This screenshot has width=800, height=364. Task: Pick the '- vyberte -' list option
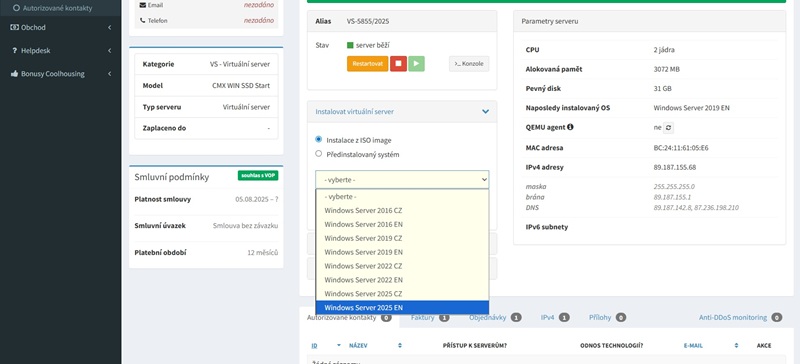tap(402, 196)
